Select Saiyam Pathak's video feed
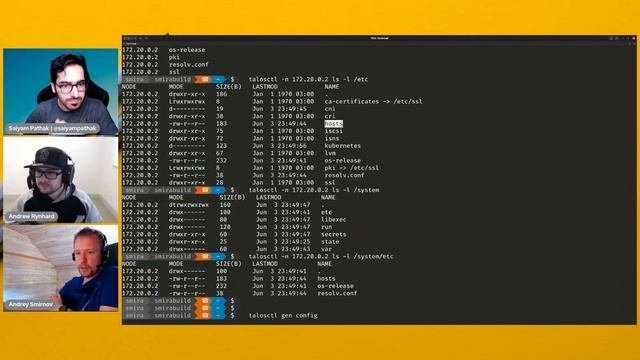 [x=60, y=91]
